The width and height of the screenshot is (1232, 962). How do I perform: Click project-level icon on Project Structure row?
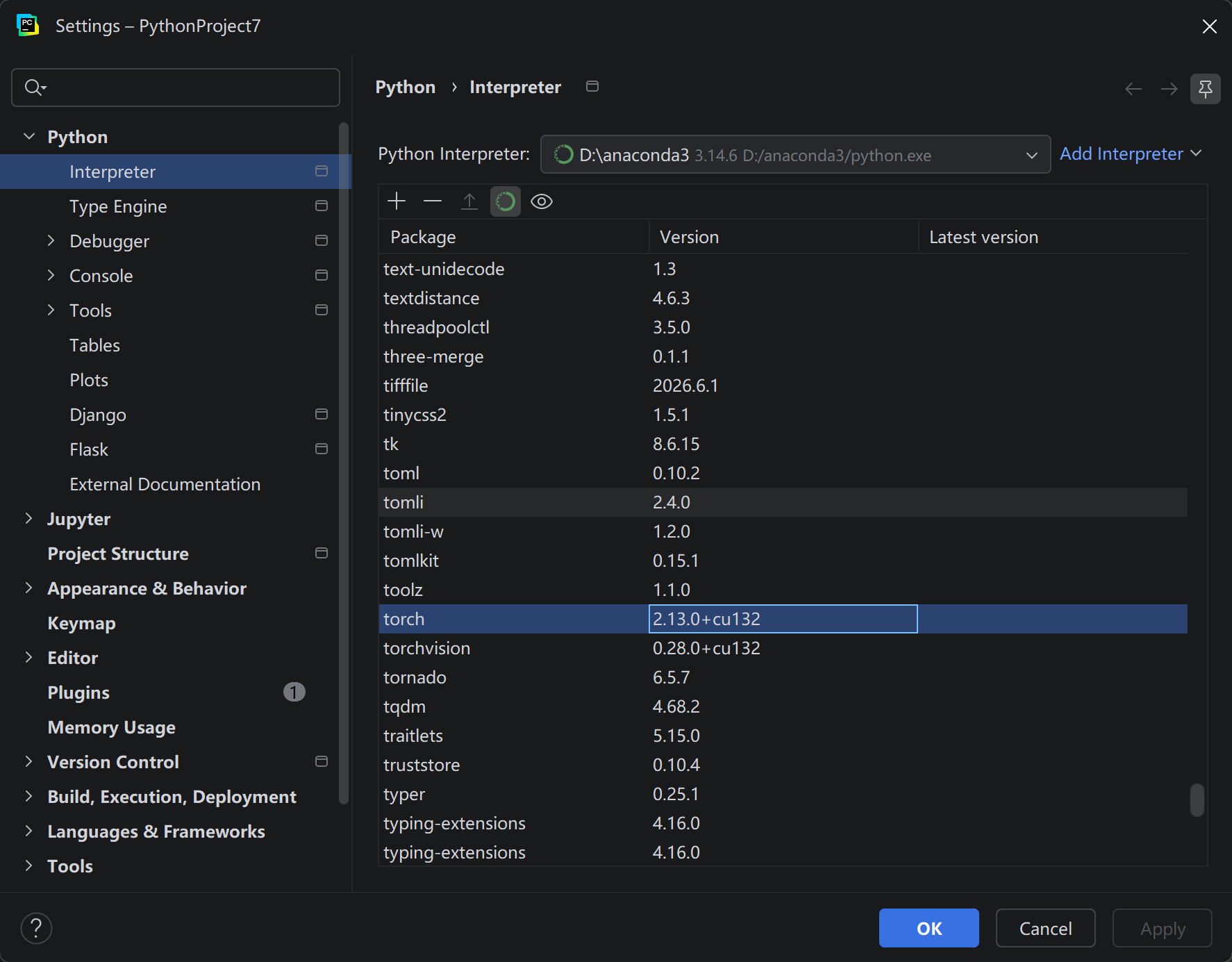[x=322, y=553]
